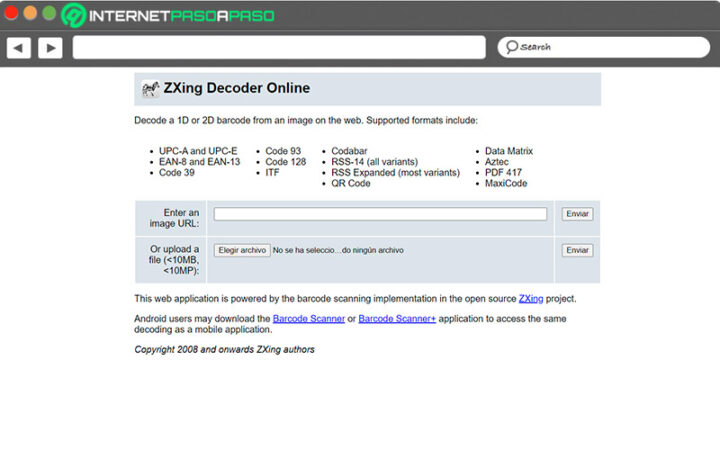Open file picker with Elegir archivo
This screenshot has width=720, height=450.
(x=242, y=250)
